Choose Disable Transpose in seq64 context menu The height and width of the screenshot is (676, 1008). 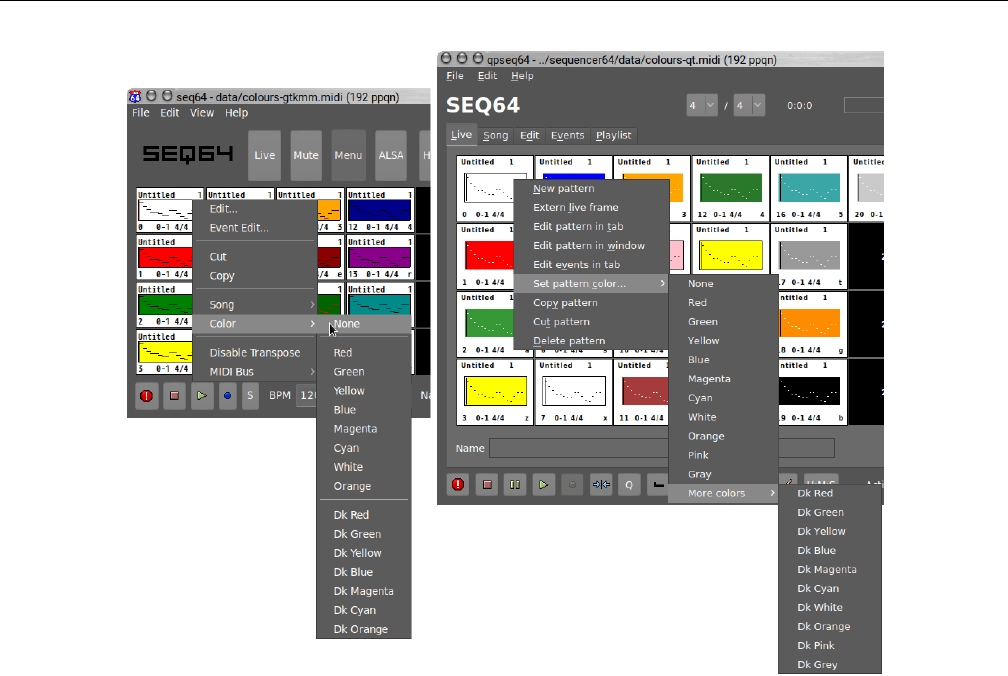tap(255, 352)
